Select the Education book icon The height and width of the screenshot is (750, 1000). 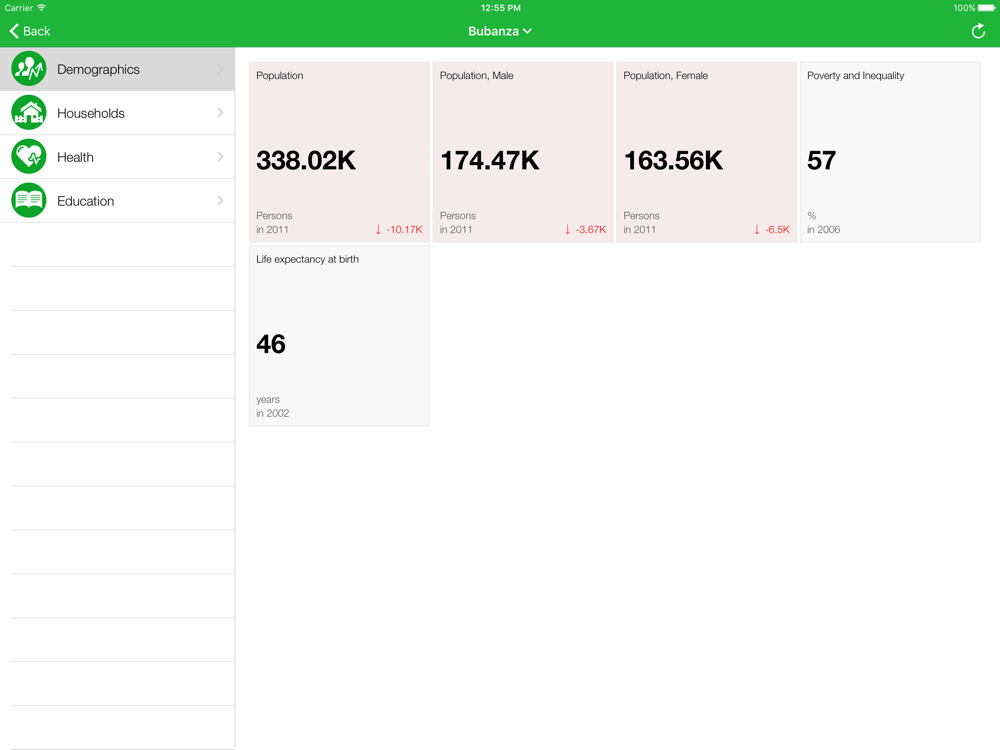(x=29, y=200)
